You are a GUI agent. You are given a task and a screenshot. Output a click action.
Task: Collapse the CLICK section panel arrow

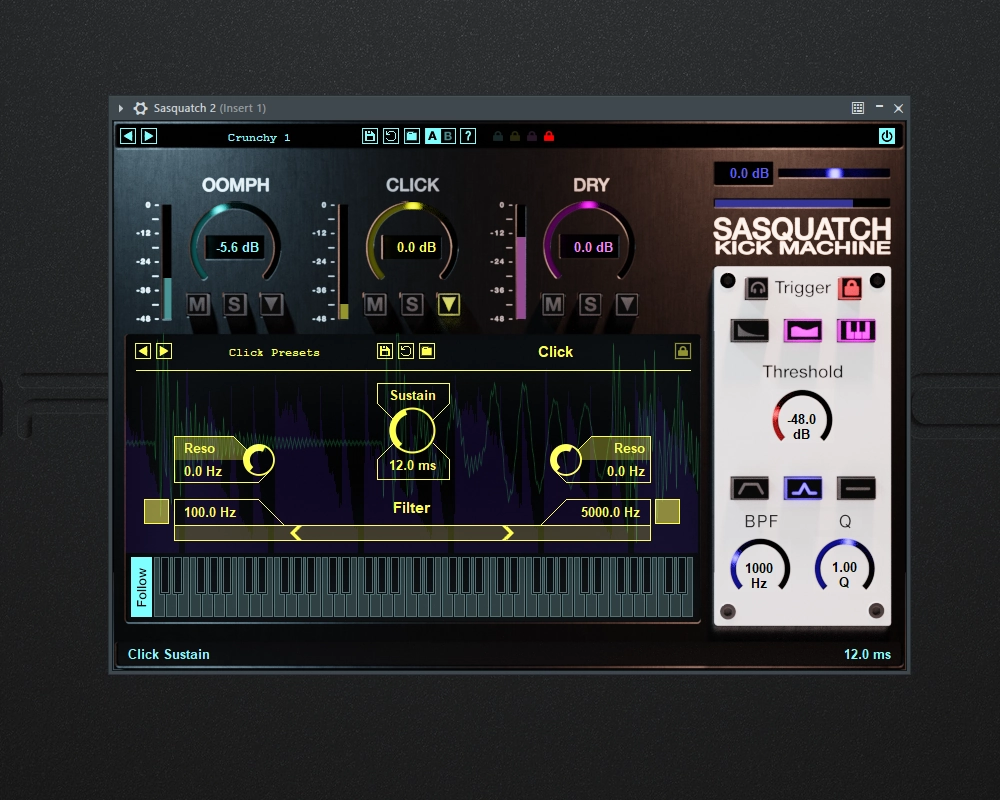448,304
